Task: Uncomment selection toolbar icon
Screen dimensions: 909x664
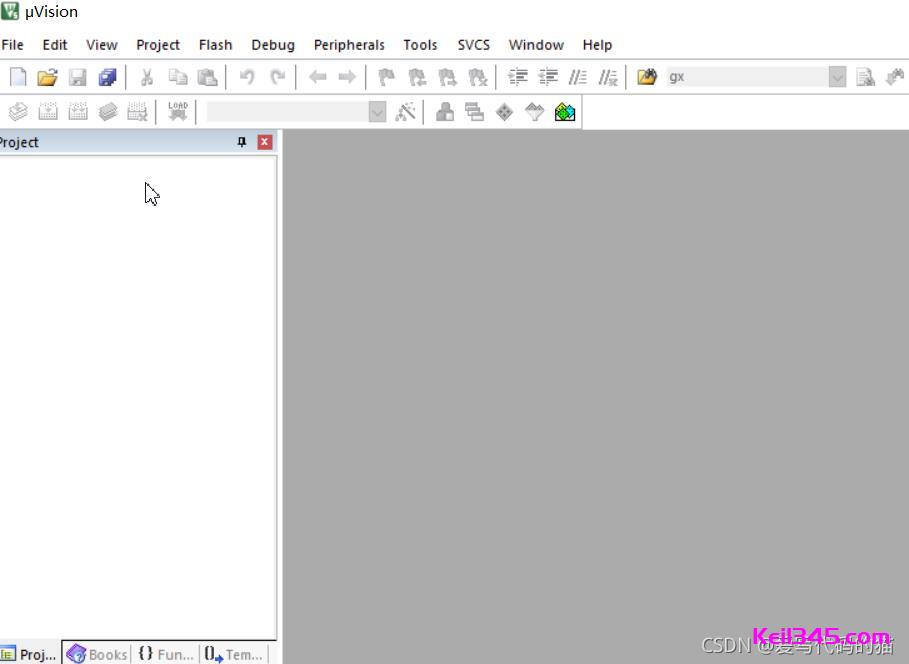Action: [608, 77]
